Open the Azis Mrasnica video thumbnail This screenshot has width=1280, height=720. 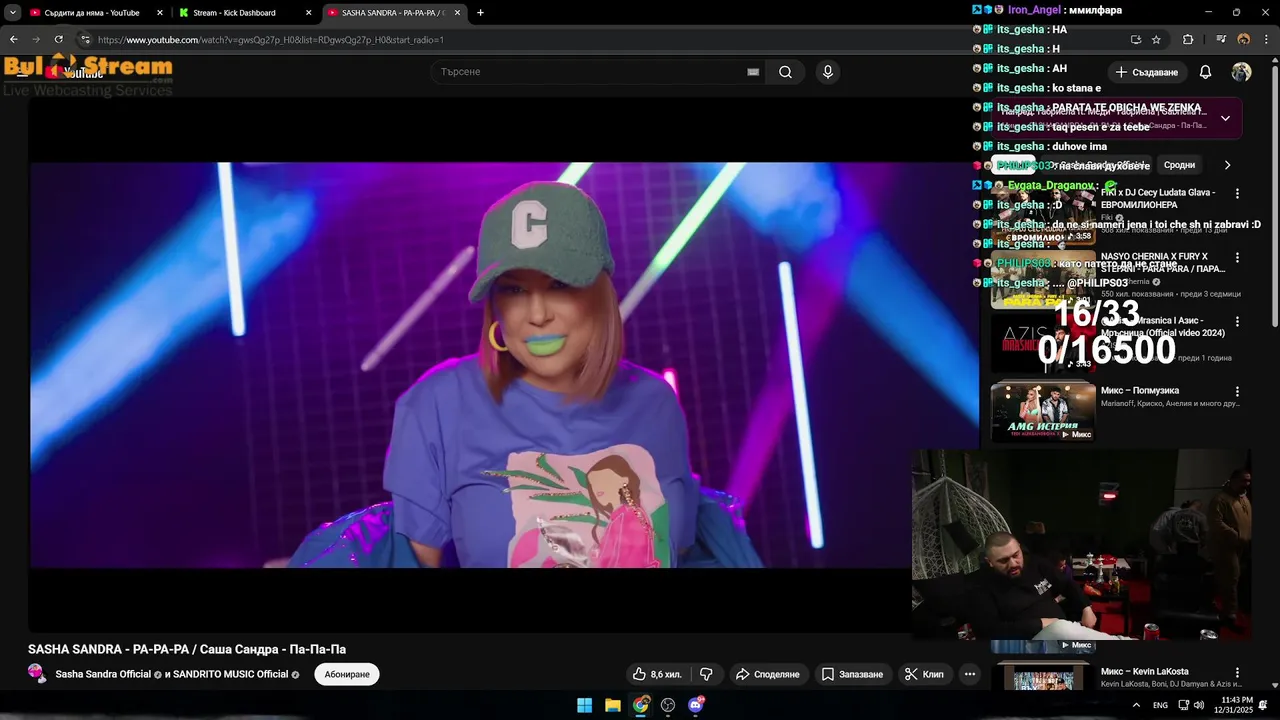point(1043,344)
